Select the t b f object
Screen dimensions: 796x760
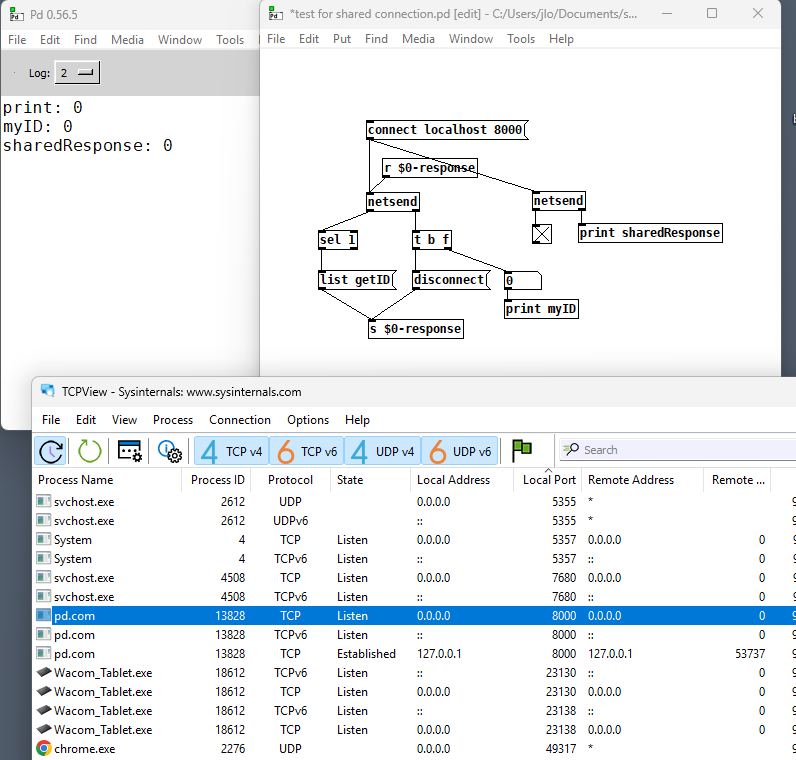click(432, 239)
